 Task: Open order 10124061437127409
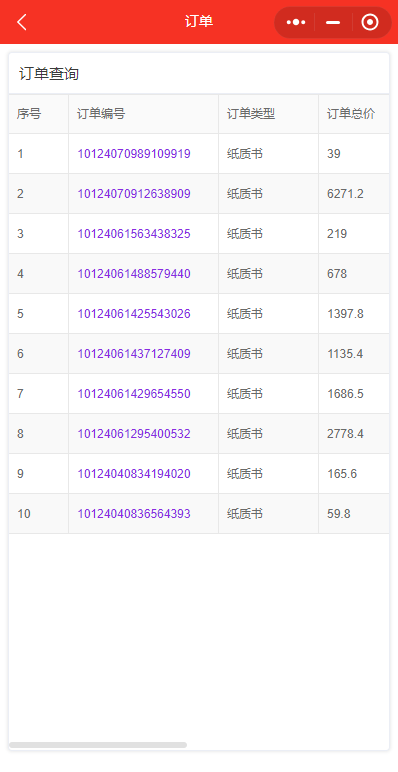click(x=134, y=354)
